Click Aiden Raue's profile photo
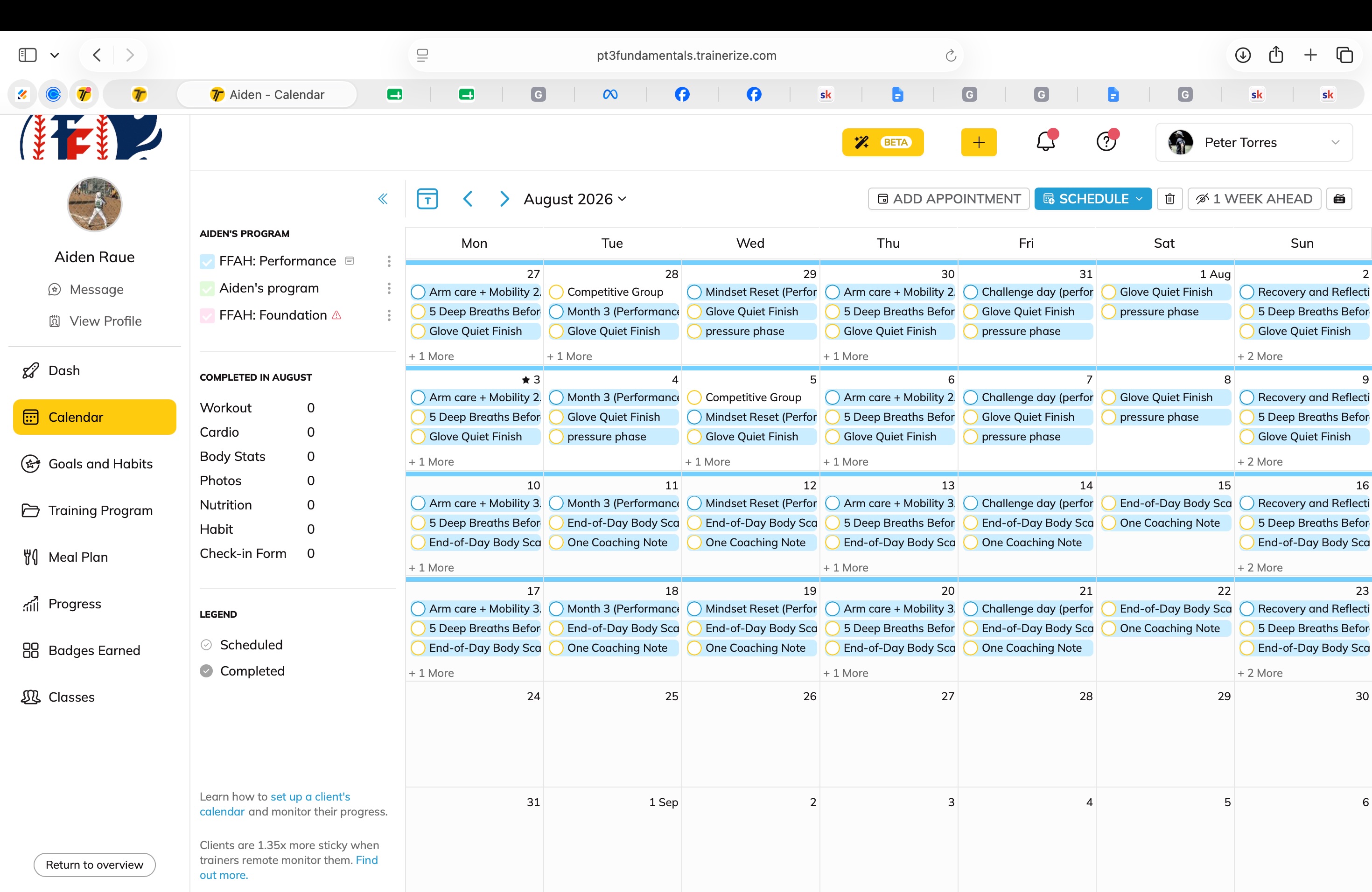 95,204
